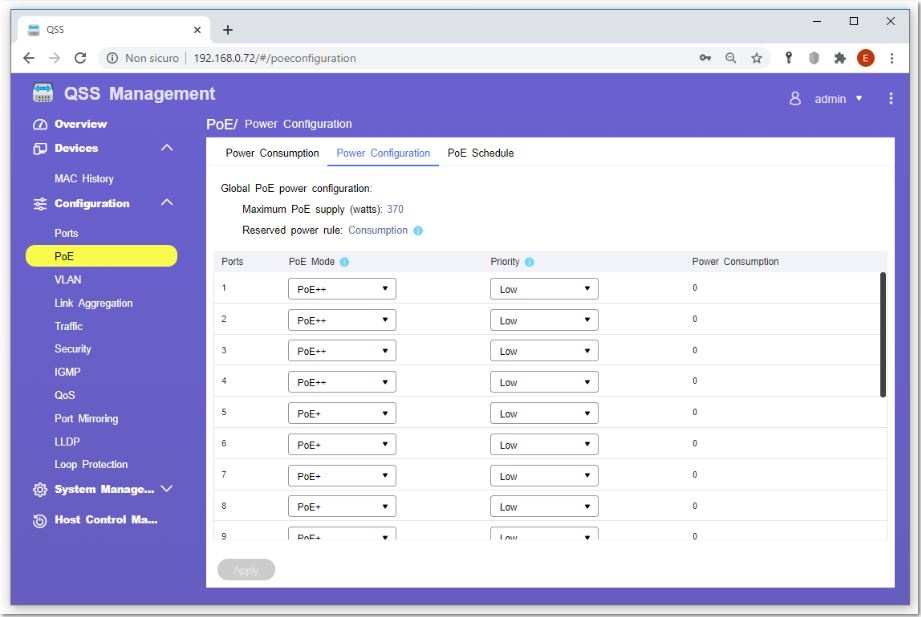Click the Consumption reserved power rule link
This screenshot has height=617, width=921.
pos(378,231)
